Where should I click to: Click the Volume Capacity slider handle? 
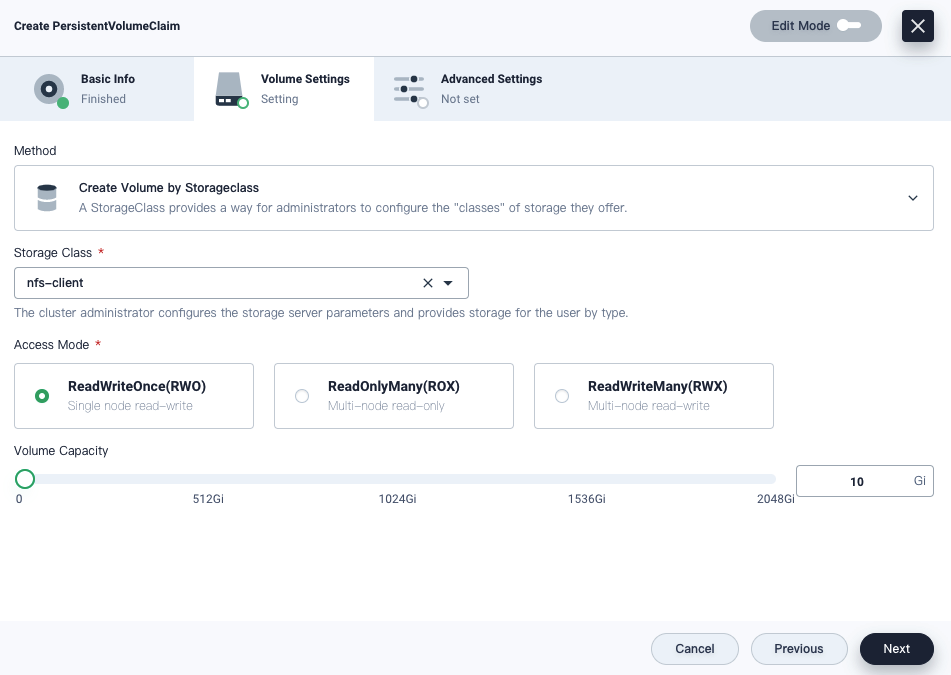click(25, 479)
